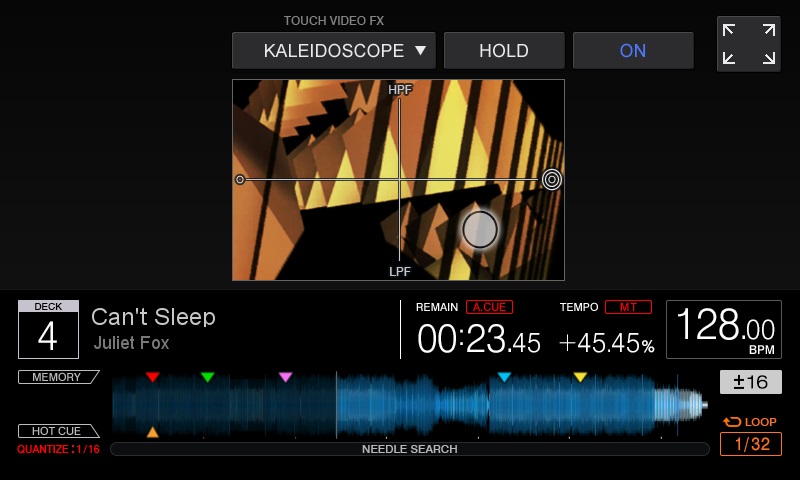Image resolution: width=800 pixels, height=480 pixels.
Task: Select the red memory cue marker
Action: 153,377
